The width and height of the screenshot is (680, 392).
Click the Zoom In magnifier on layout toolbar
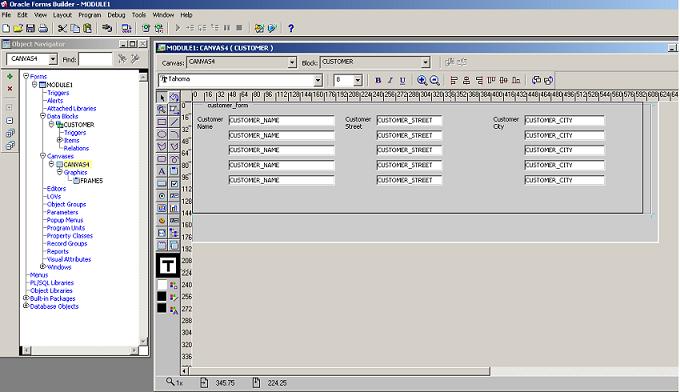pos(422,80)
